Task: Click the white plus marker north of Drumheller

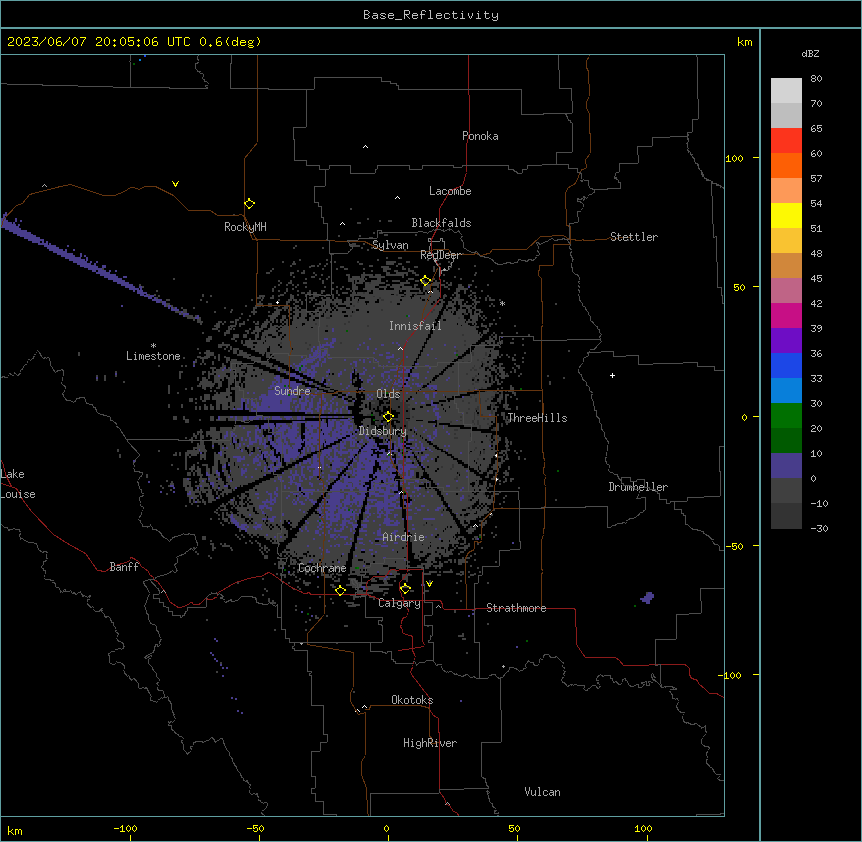Action: click(612, 375)
